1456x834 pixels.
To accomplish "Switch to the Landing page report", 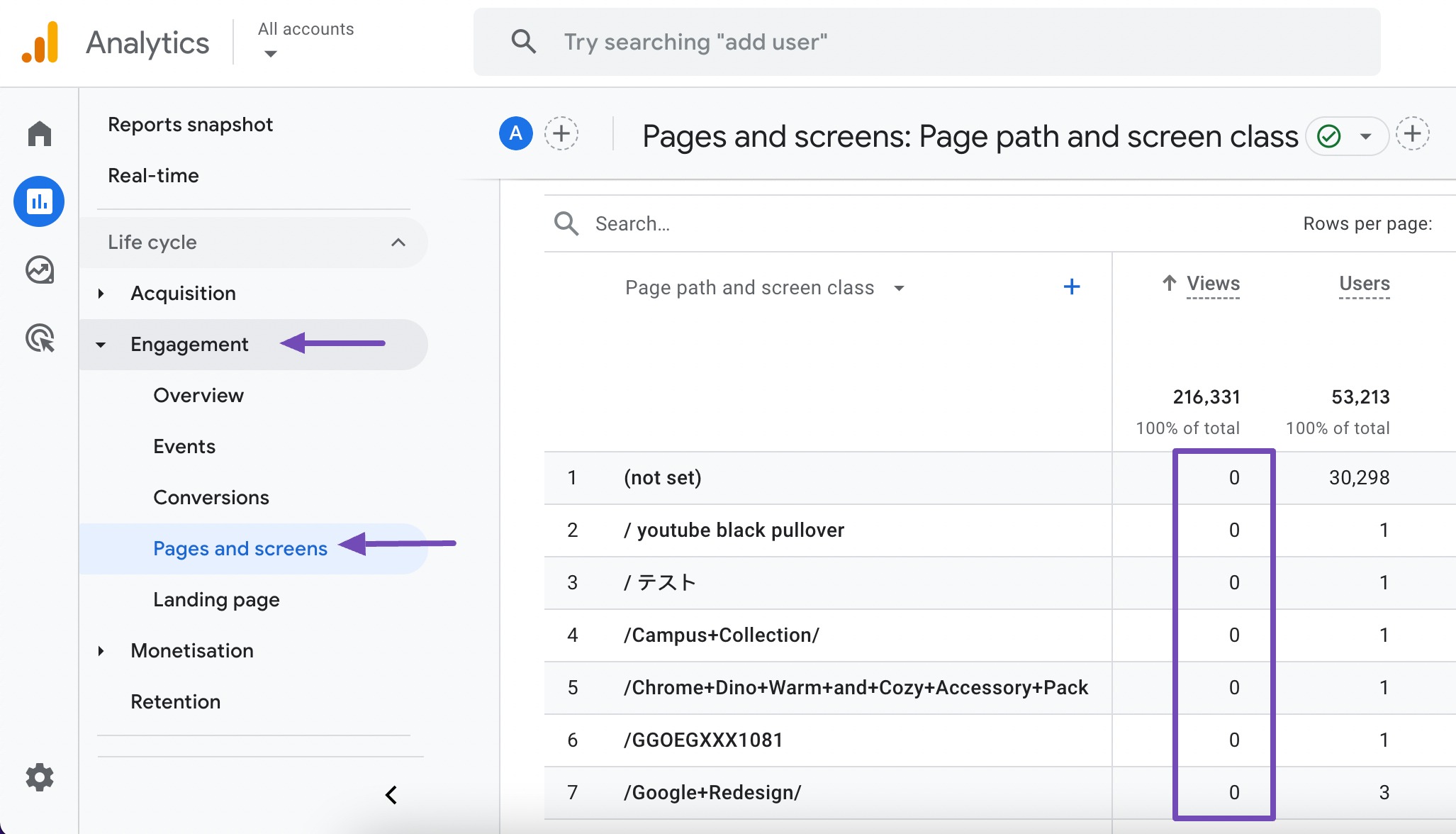I will tap(215, 599).
